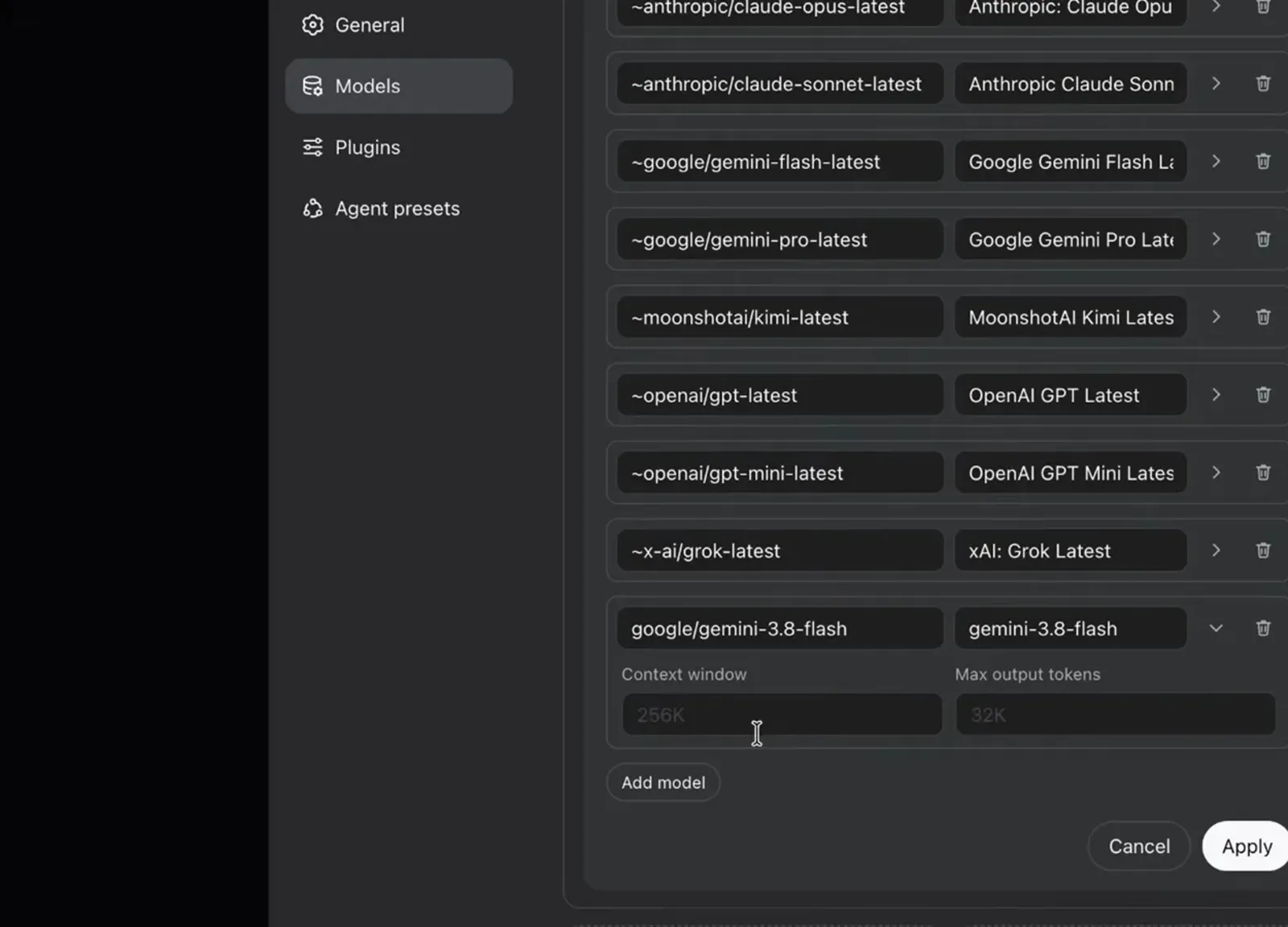The height and width of the screenshot is (927, 1288).
Task: Click the Apply button
Action: pos(1247,847)
